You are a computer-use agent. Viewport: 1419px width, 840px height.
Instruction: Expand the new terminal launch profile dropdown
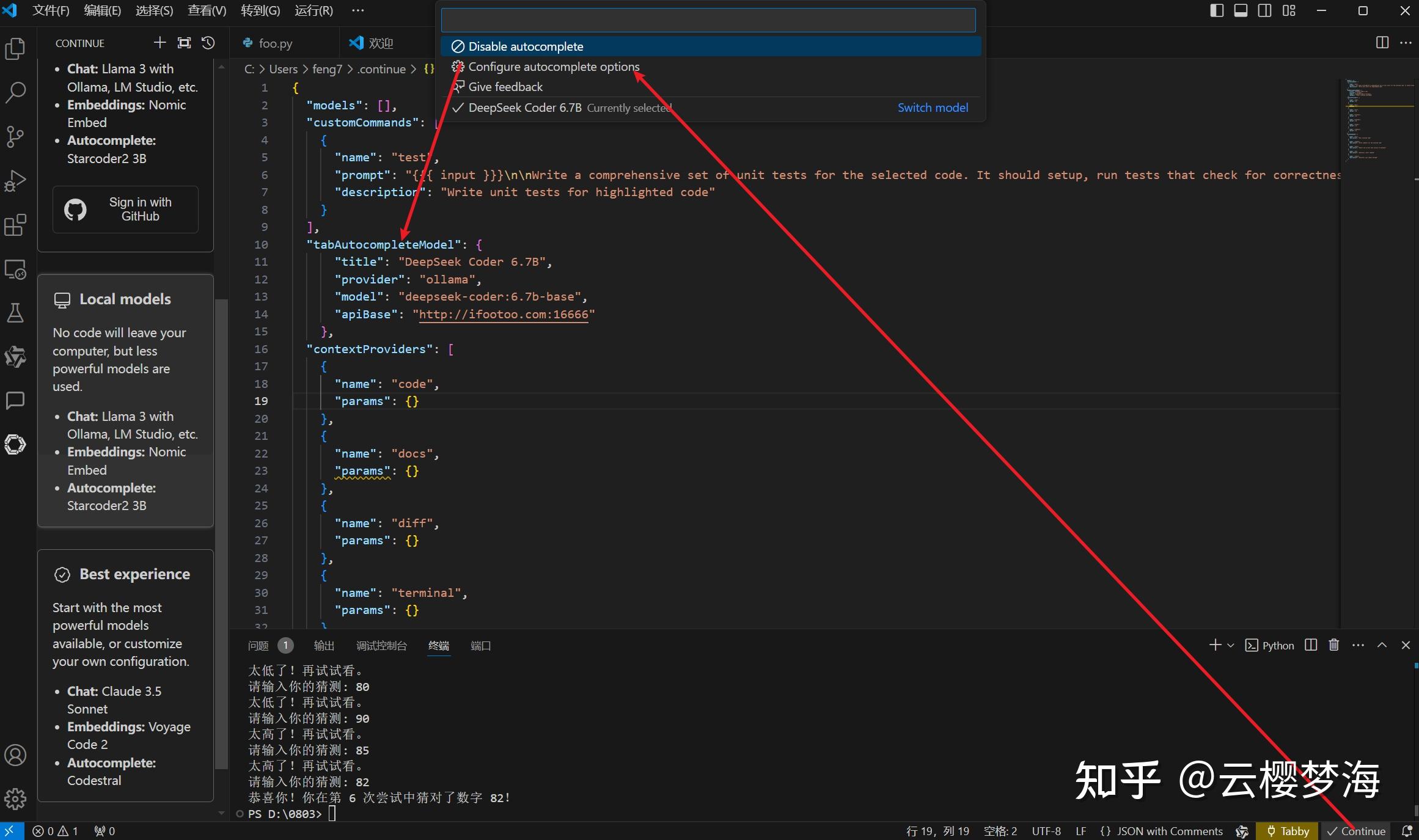[x=1231, y=646]
